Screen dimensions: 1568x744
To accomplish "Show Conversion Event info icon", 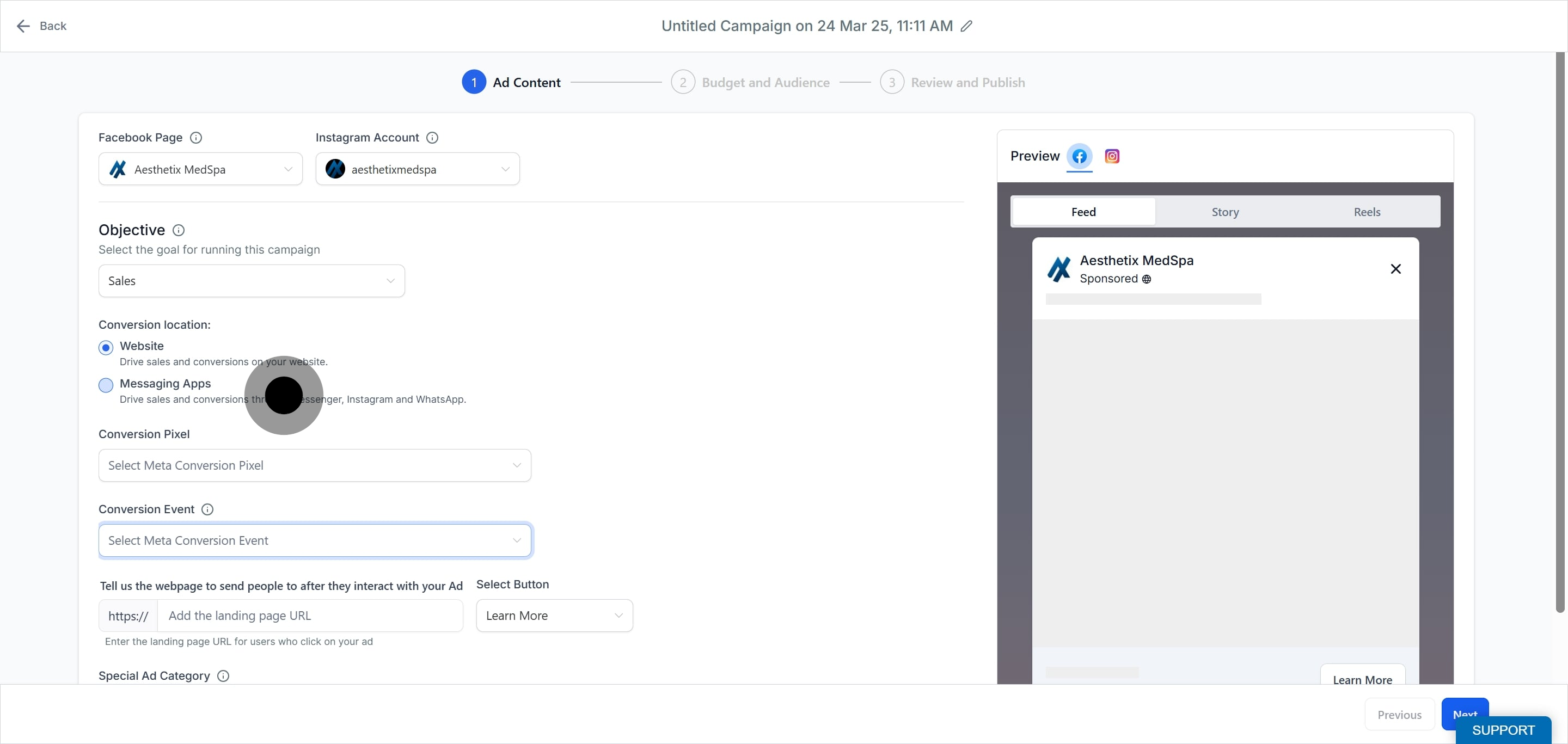I will click(x=207, y=510).
